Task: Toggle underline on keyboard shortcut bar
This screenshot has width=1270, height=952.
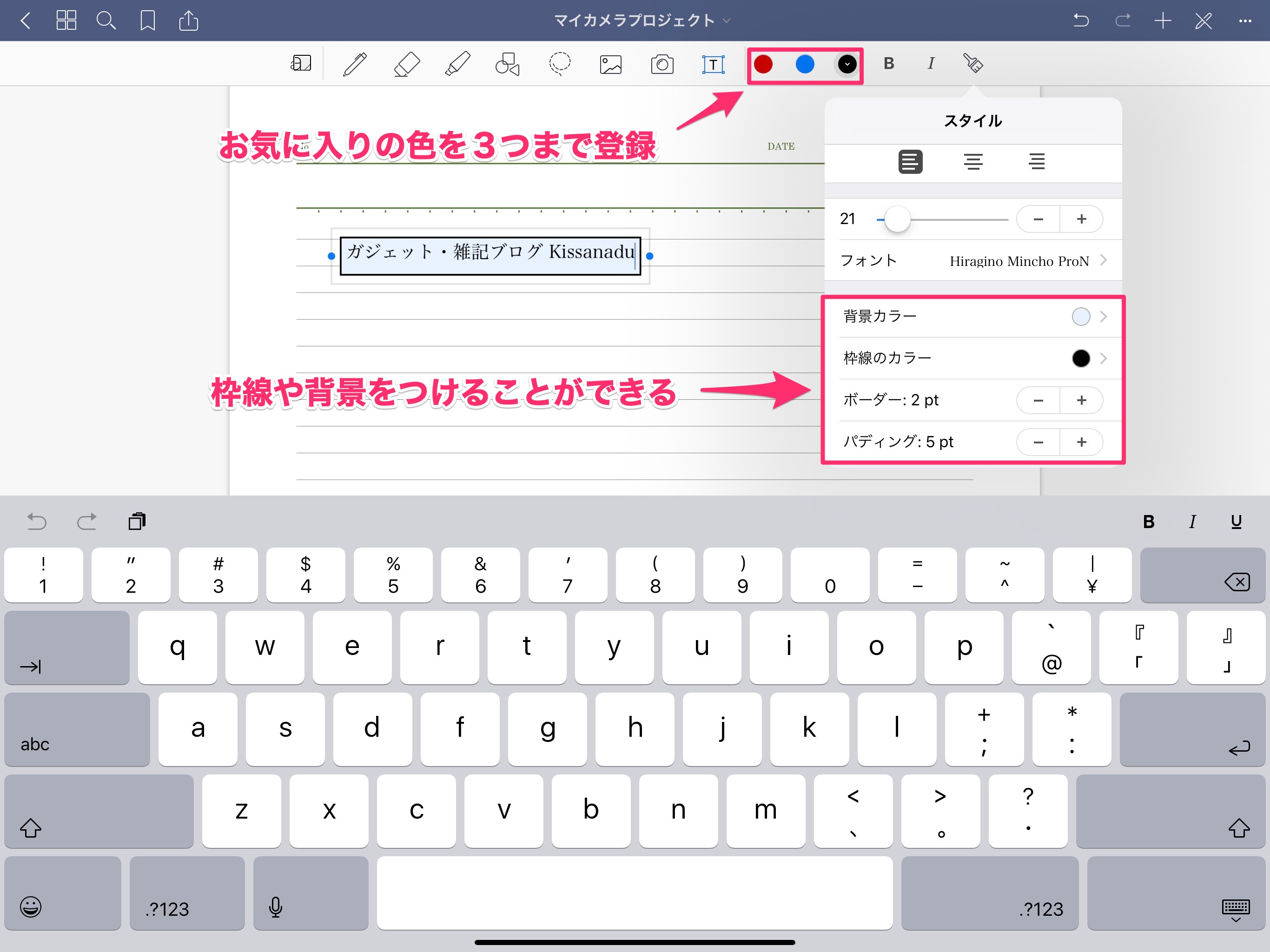Action: 1236,522
